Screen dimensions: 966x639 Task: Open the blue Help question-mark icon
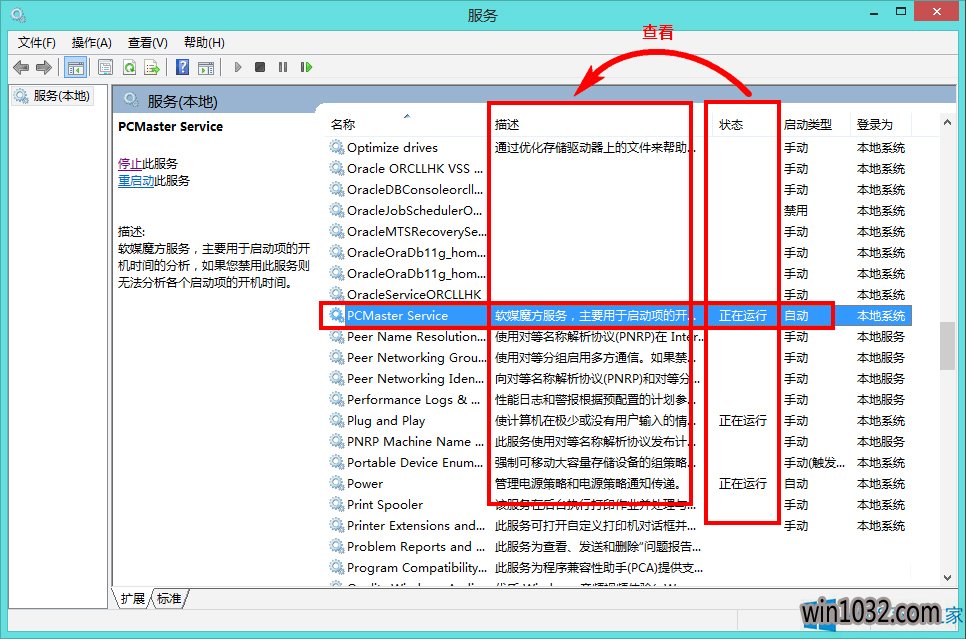[182, 67]
